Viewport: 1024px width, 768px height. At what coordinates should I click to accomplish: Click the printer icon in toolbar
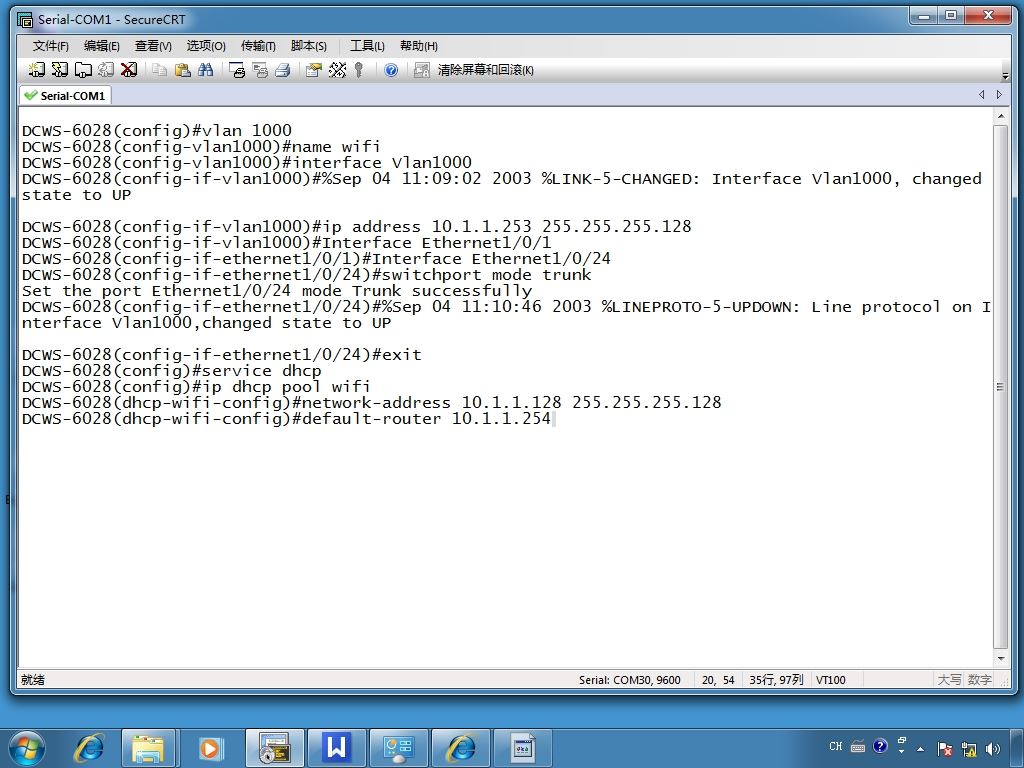[283, 70]
